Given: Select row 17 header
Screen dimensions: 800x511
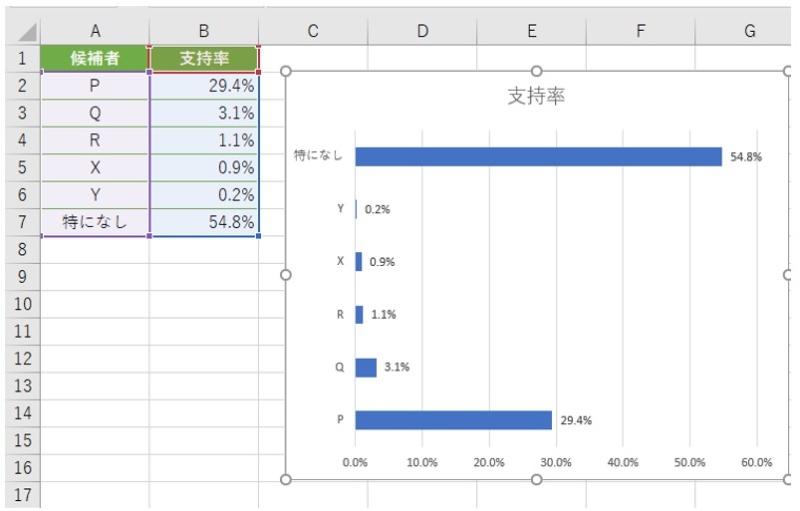Looking at the screenshot, I should (20, 495).
